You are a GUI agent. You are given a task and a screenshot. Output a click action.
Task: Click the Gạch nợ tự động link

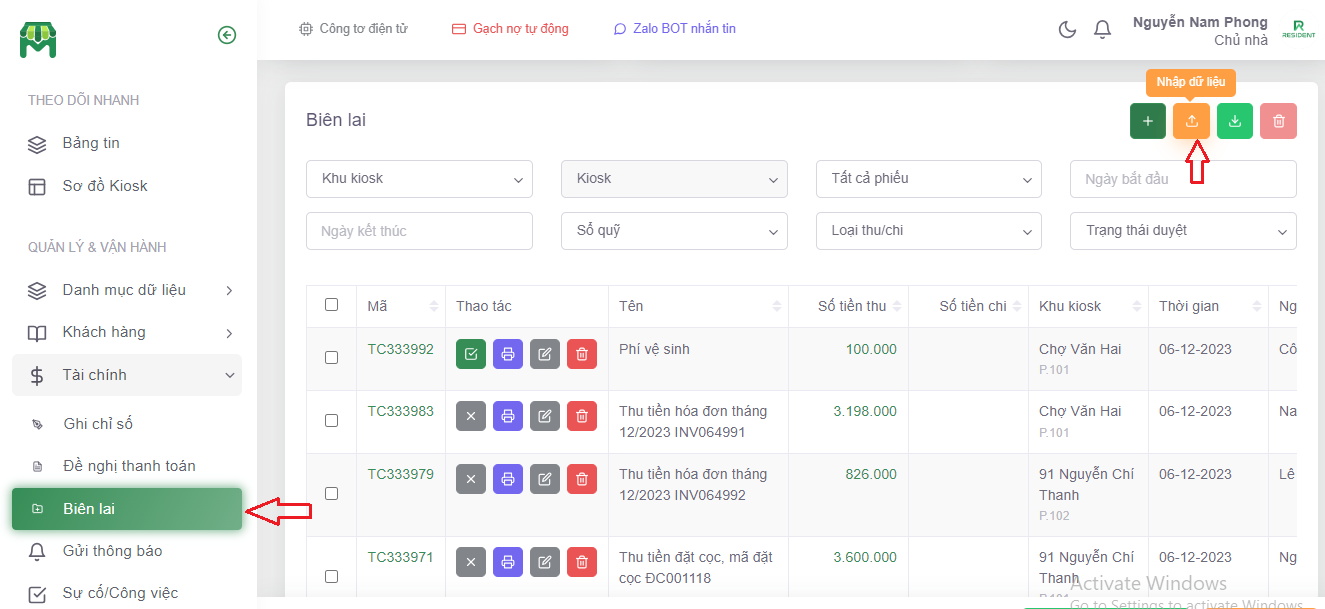[510, 29]
